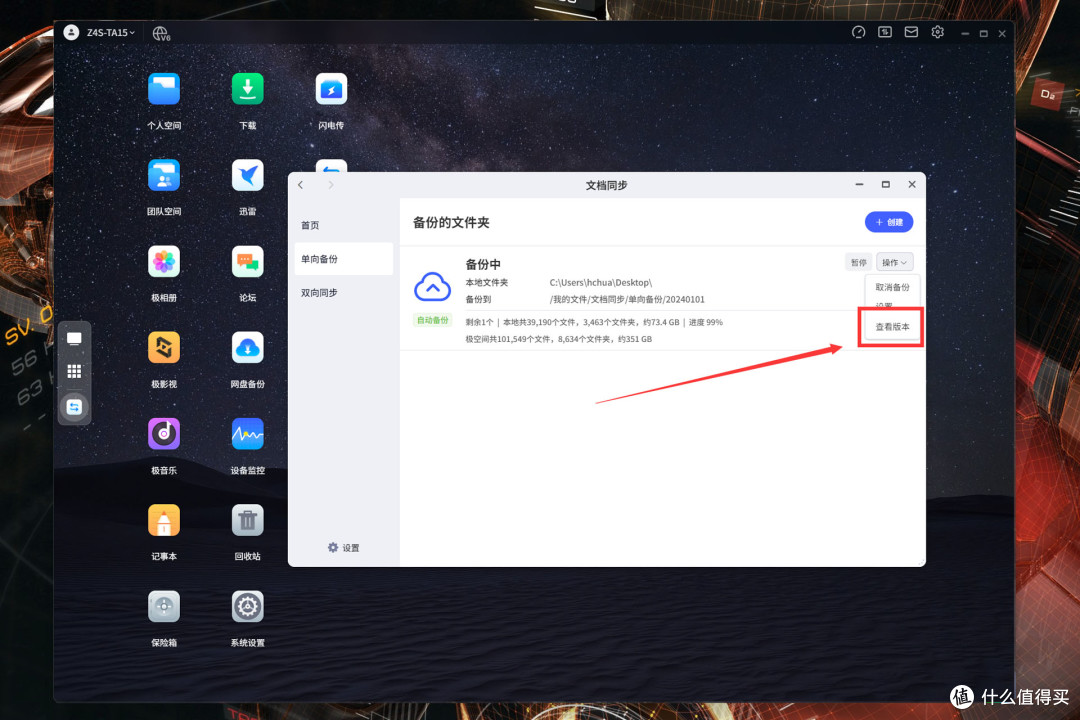Click the local path C:\Users\hchua\Desktop\
The width and height of the screenshot is (1080, 720).
point(601,282)
